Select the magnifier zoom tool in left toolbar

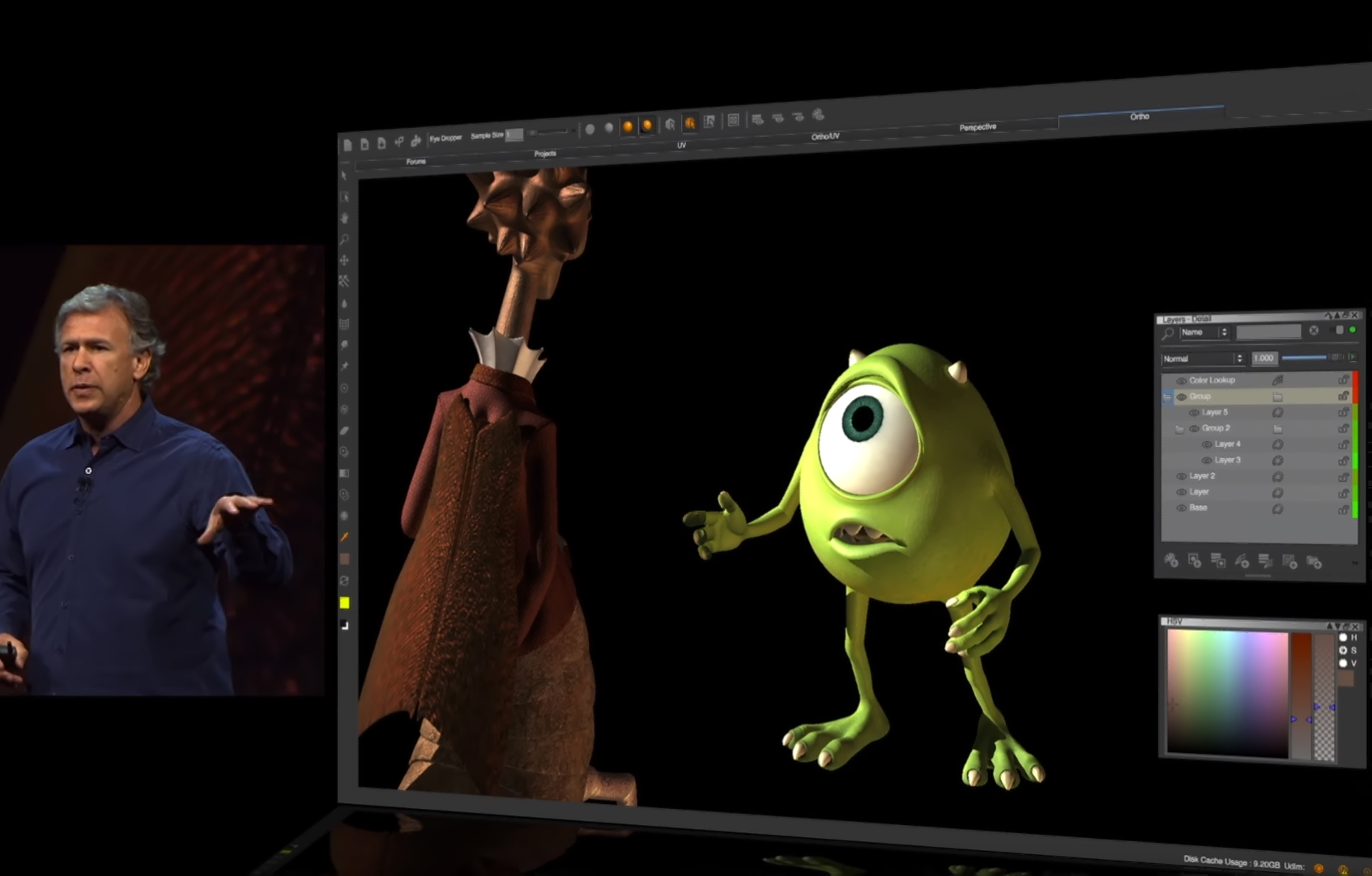tap(344, 240)
